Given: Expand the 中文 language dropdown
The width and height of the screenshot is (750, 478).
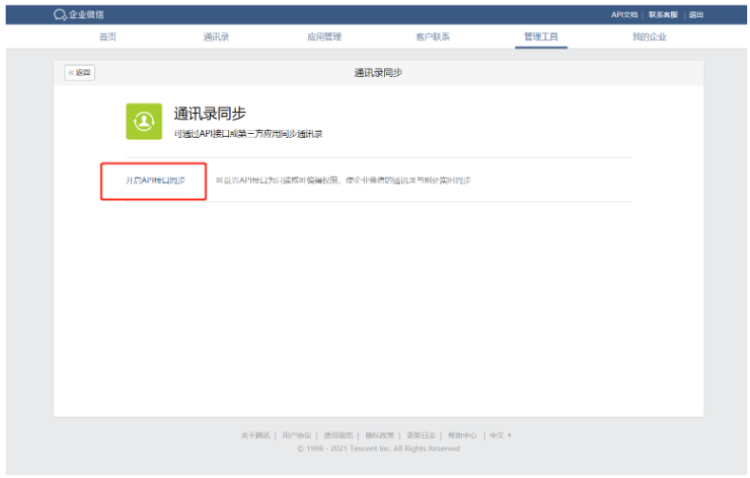Looking at the screenshot, I should pyautogui.click(x=500, y=435).
